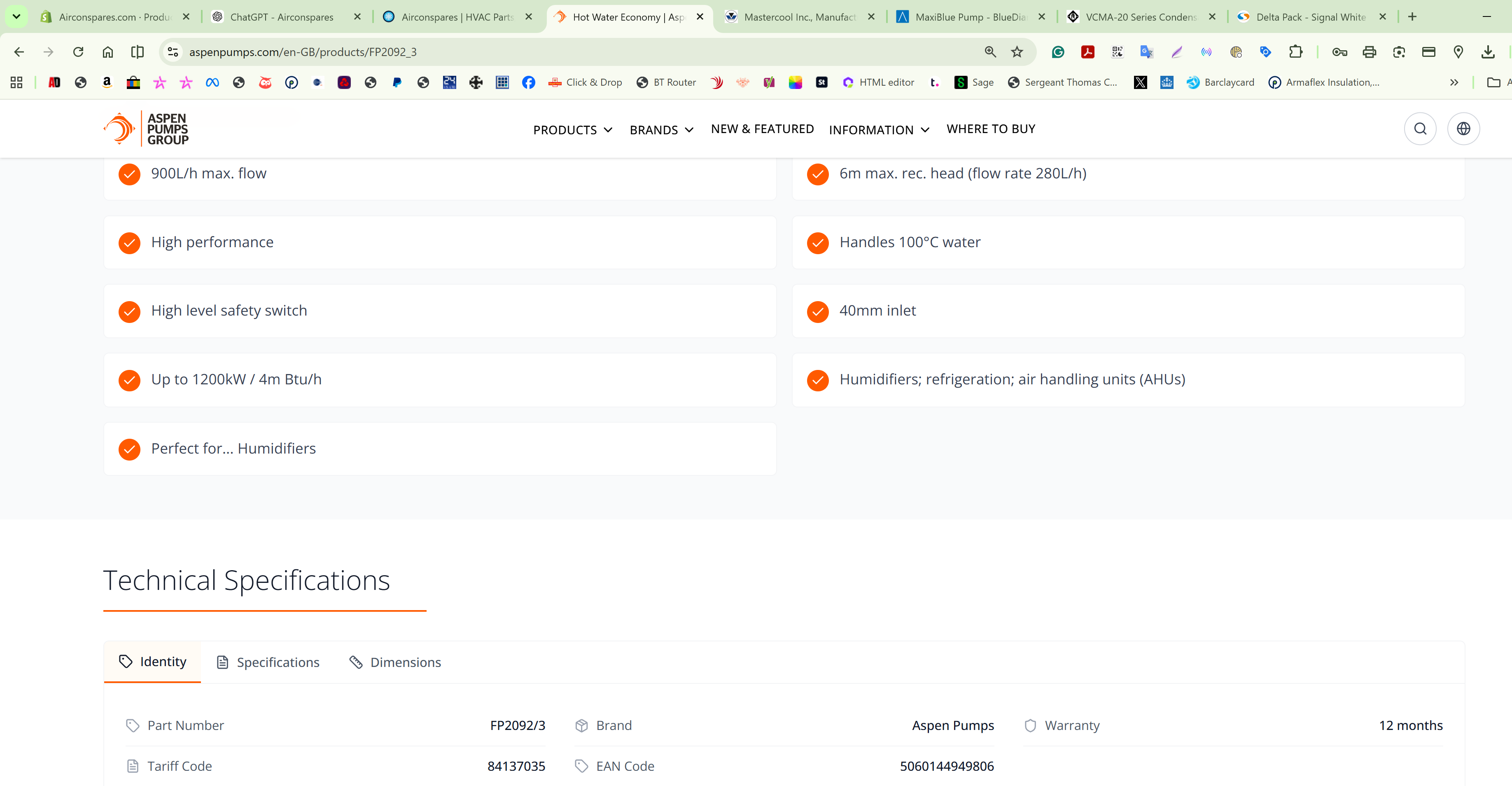This screenshot has height=786, width=1512.
Task: Switch to the Delta Pack browser tab
Action: coord(1311,17)
